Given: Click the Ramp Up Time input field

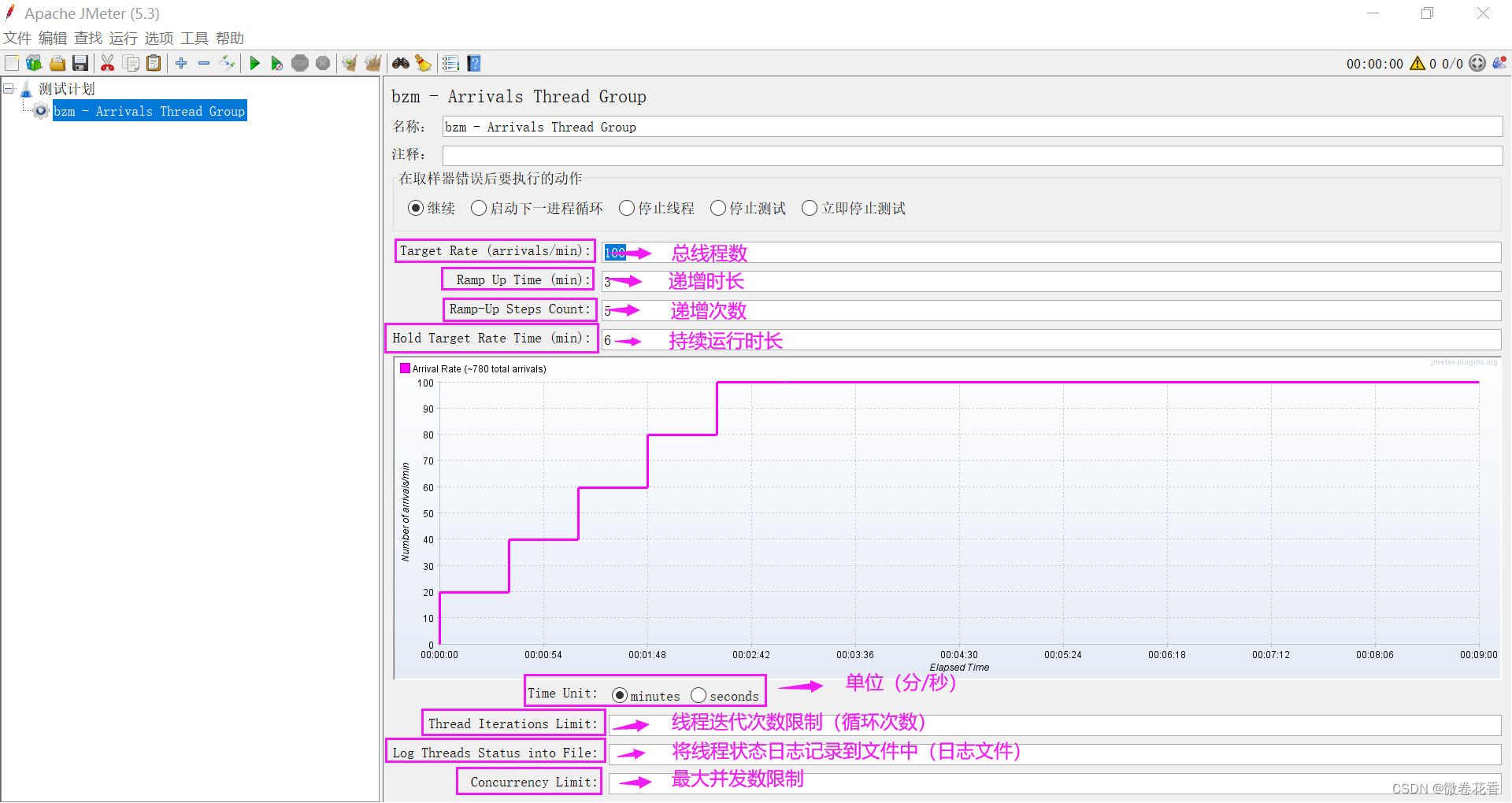Looking at the screenshot, I should pos(1051,281).
